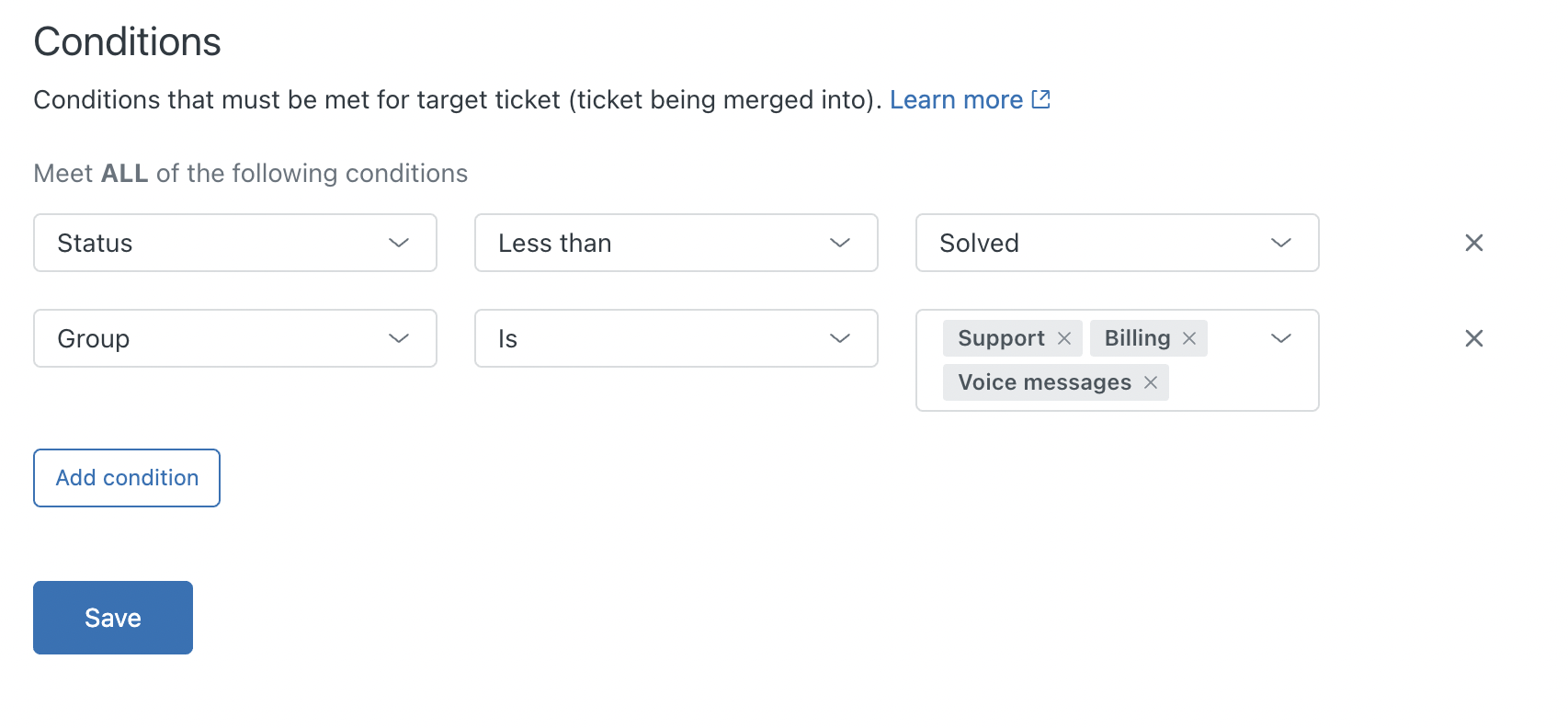Viewport: 1568px width, 728px height.
Task: Remove the Support tag from Group condition
Action: coord(1063,338)
